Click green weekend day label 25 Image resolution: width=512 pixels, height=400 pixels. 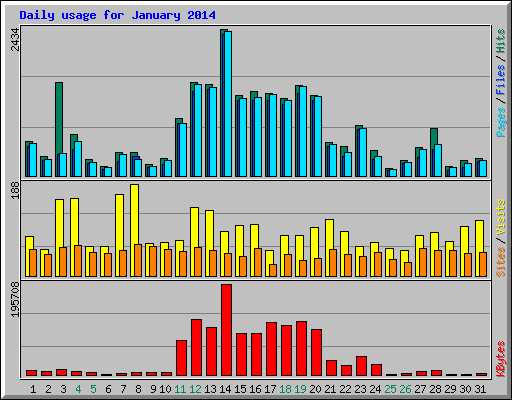tap(390, 389)
